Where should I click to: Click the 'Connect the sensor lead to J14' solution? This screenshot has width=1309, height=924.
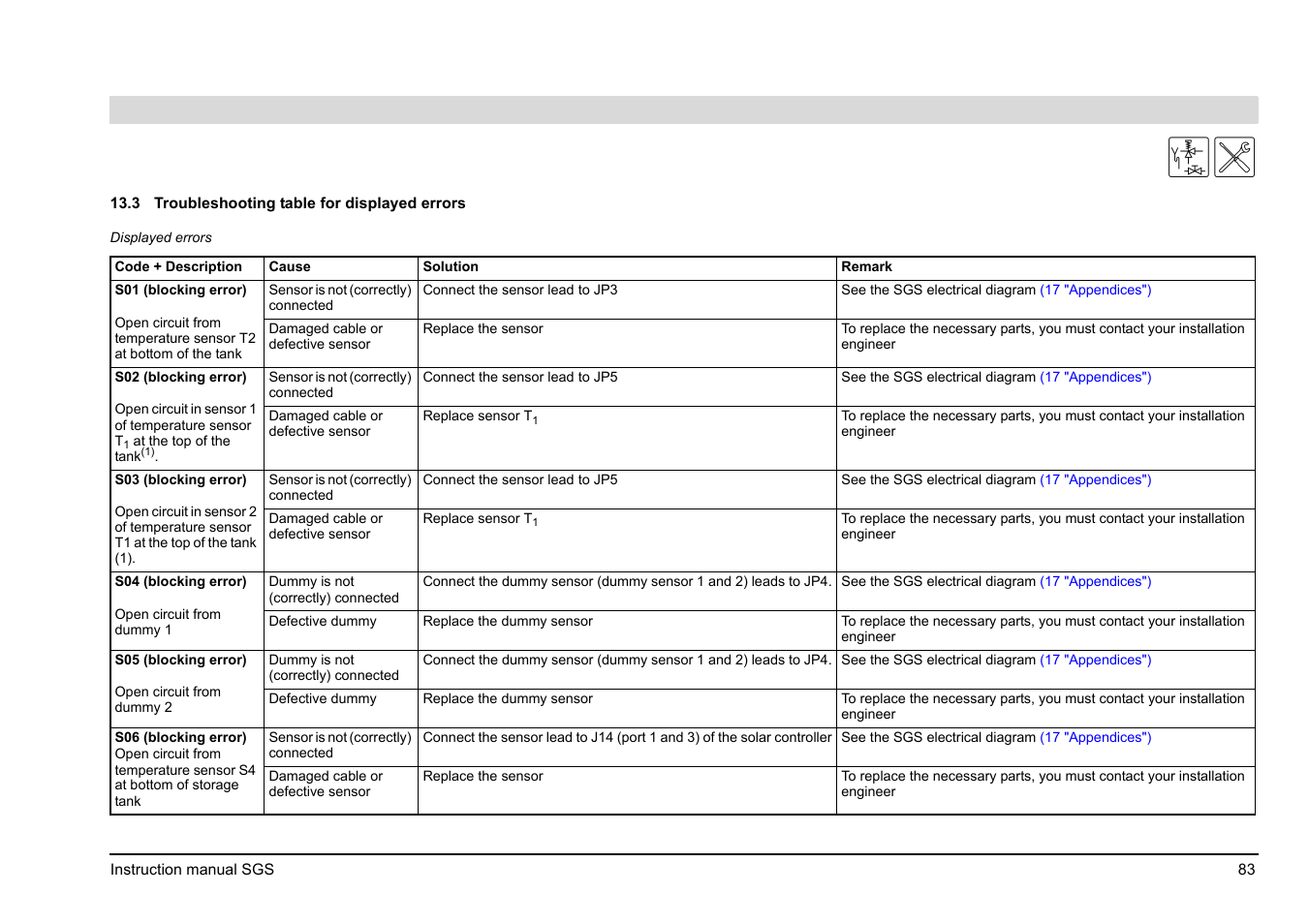coord(627,737)
